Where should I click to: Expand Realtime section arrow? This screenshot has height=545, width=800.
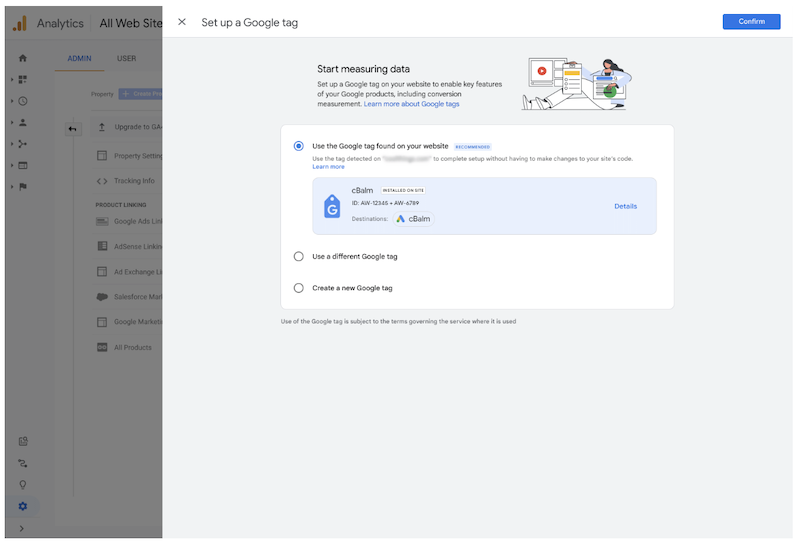[12, 101]
